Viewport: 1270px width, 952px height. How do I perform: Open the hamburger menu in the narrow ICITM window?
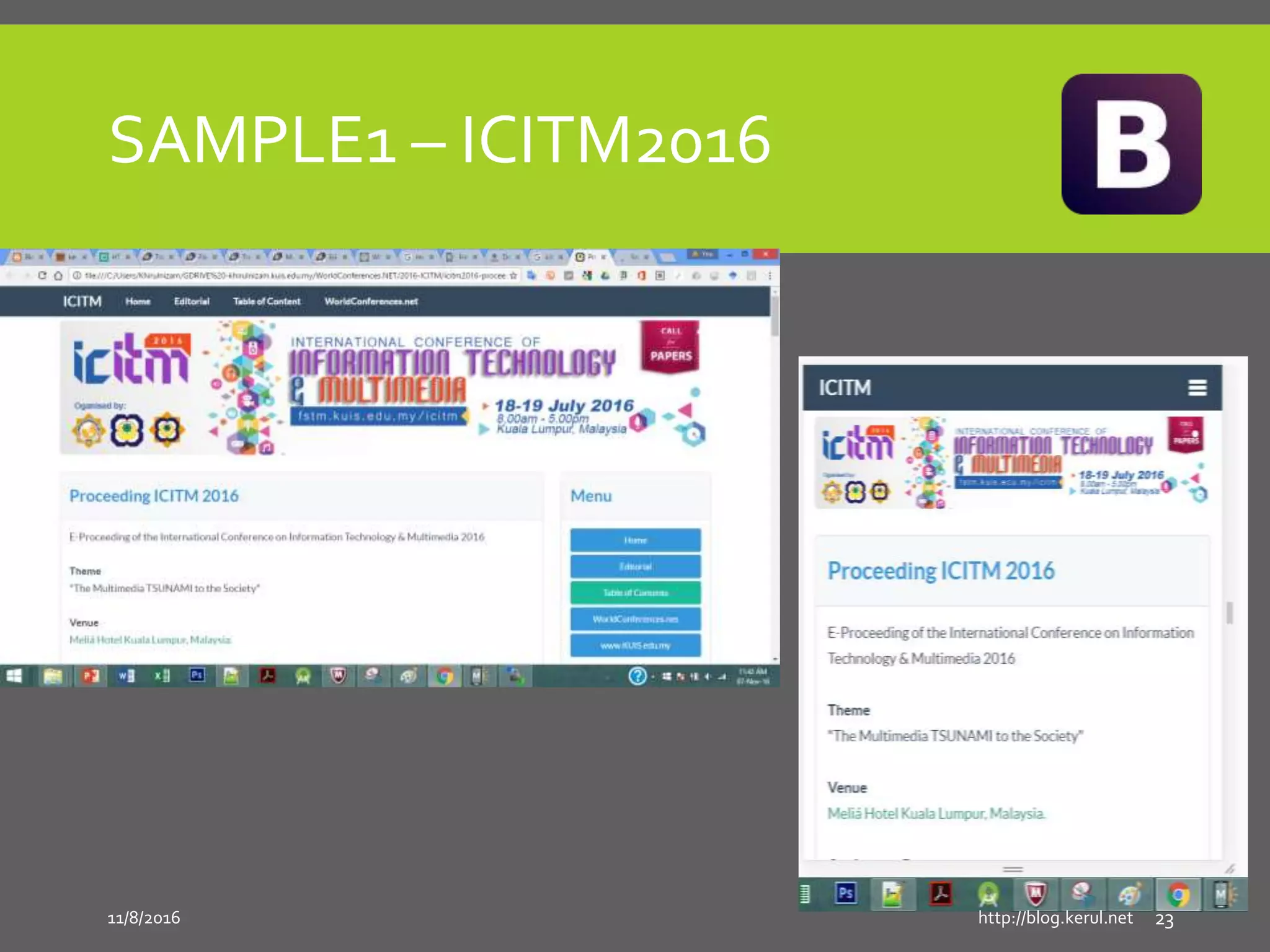(1197, 388)
